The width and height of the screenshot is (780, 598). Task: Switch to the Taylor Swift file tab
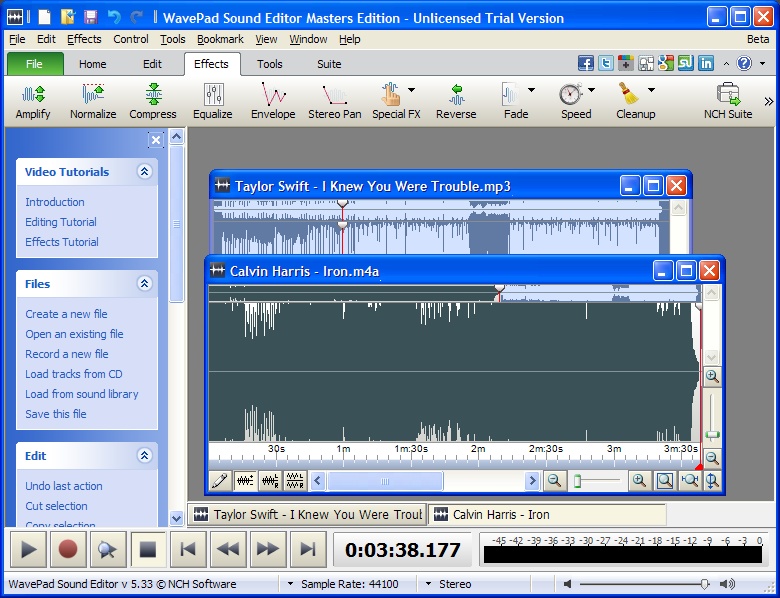tap(307, 514)
